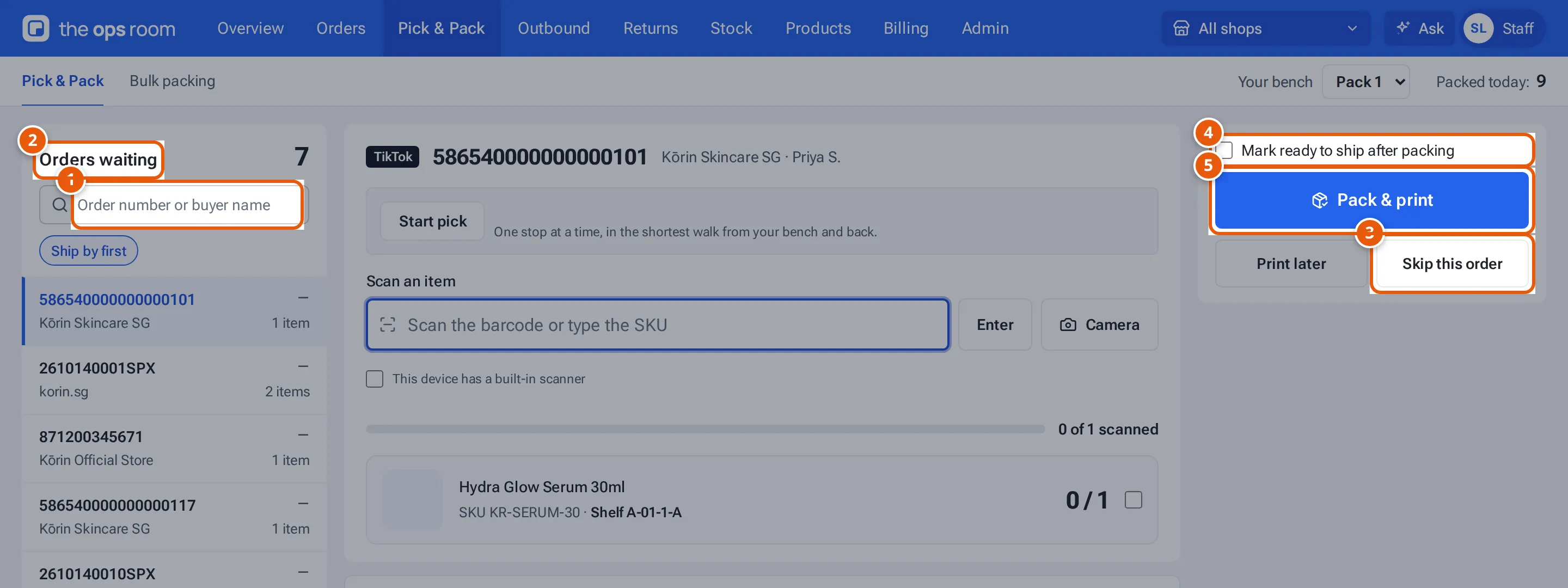
Task: Open the All shops dropdown
Action: coord(1266,28)
